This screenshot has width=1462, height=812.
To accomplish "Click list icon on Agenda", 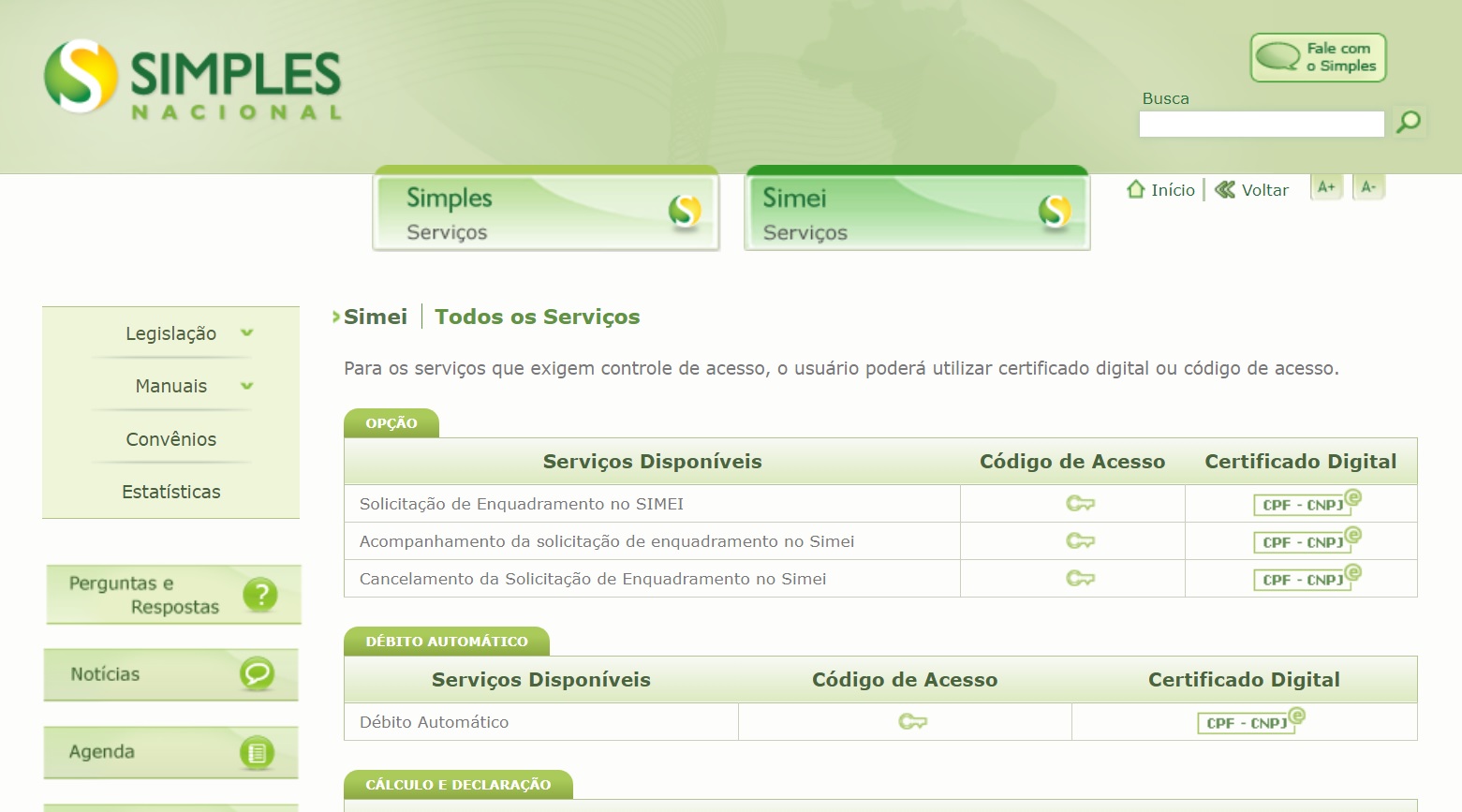I will coord(257,752).
